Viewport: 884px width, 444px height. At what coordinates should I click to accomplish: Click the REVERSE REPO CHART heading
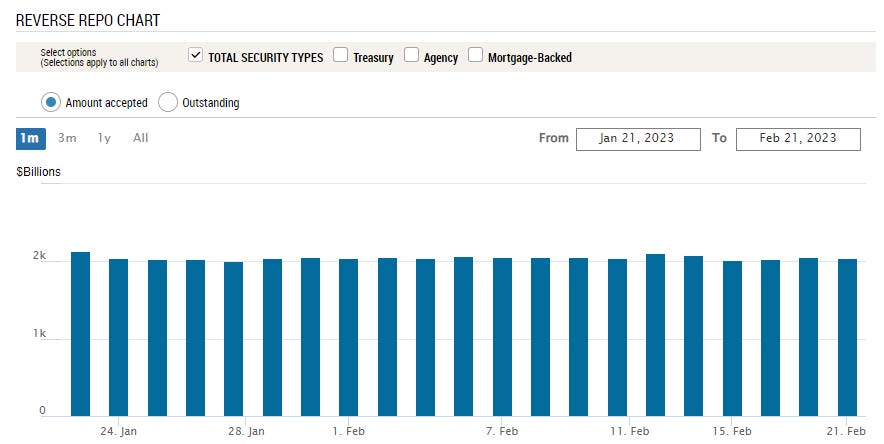click(x=88, y=20)
